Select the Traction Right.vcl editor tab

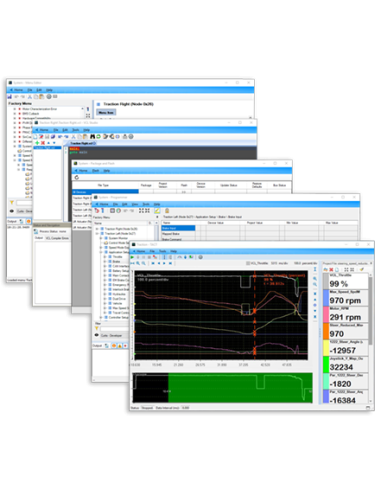[x=83, y=143]
